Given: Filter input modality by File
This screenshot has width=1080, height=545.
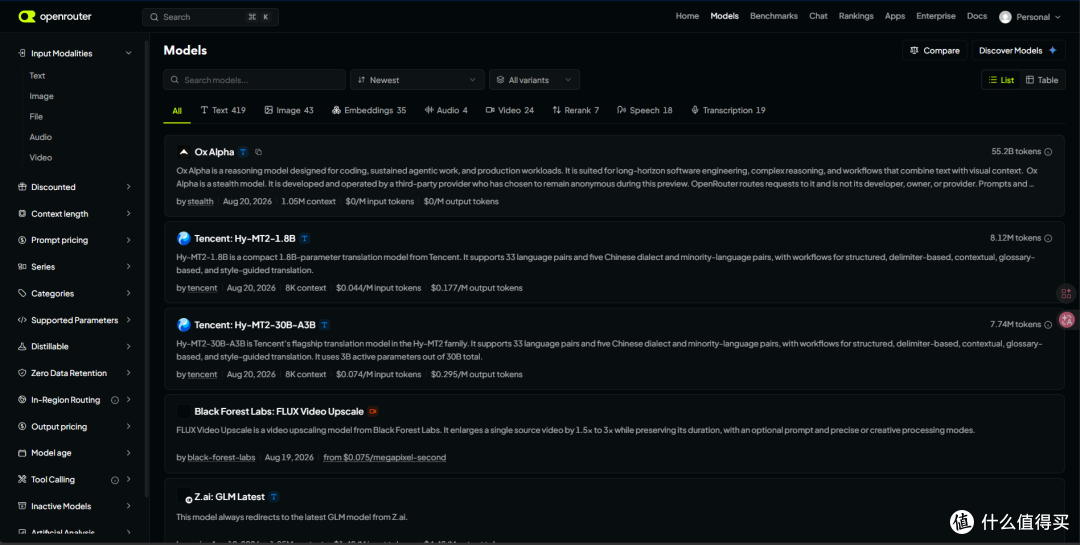Looking at the screenshot, I should [x=37, y=117].
